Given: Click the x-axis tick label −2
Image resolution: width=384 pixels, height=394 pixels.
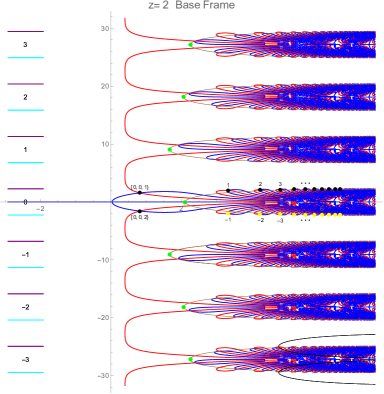Looking at the screenshot, I should [x=40, y=209].
